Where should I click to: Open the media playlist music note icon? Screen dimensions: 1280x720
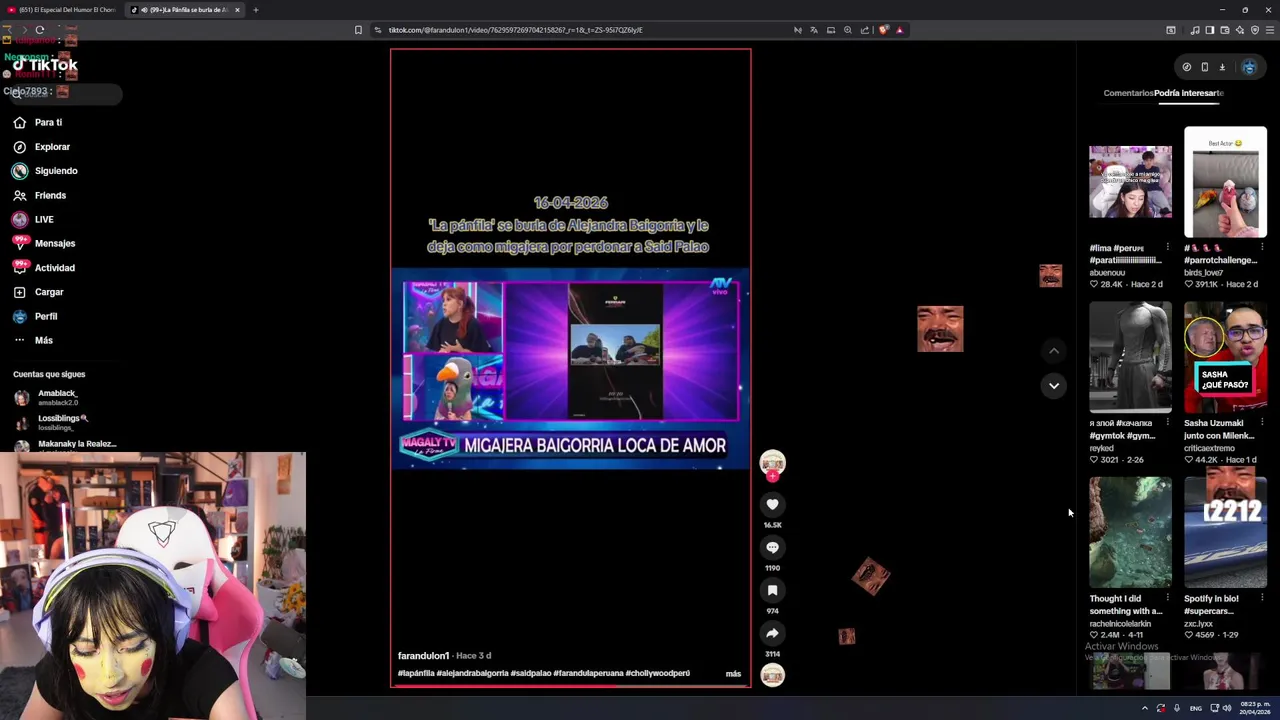[1196, 30]
